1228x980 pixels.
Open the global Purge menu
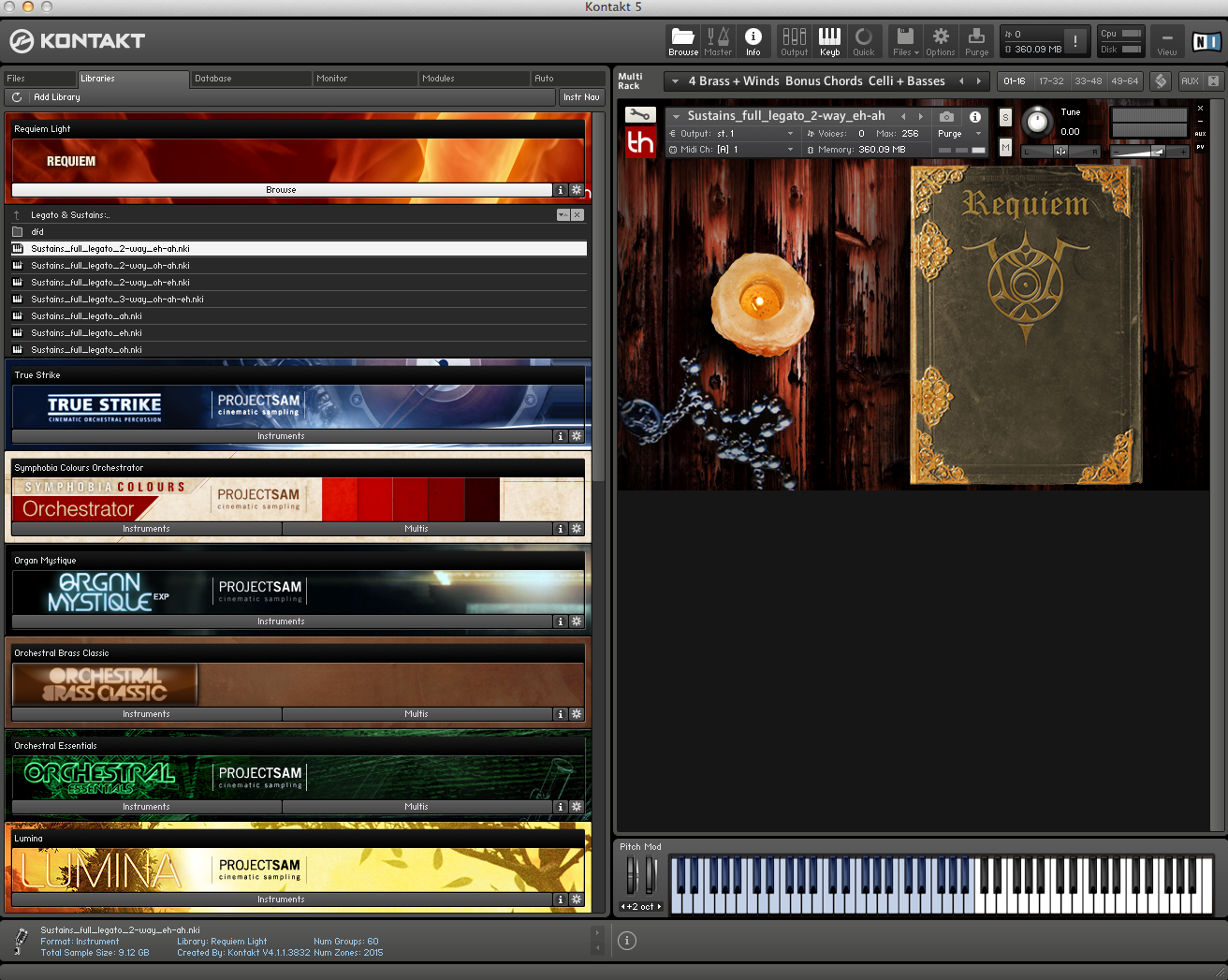point(976,41)
